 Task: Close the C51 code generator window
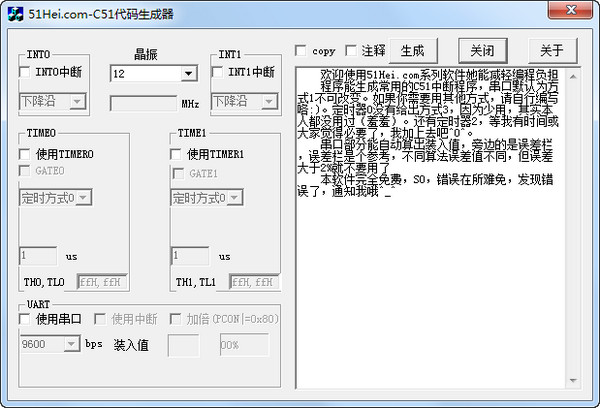click(x=570, y=10)
